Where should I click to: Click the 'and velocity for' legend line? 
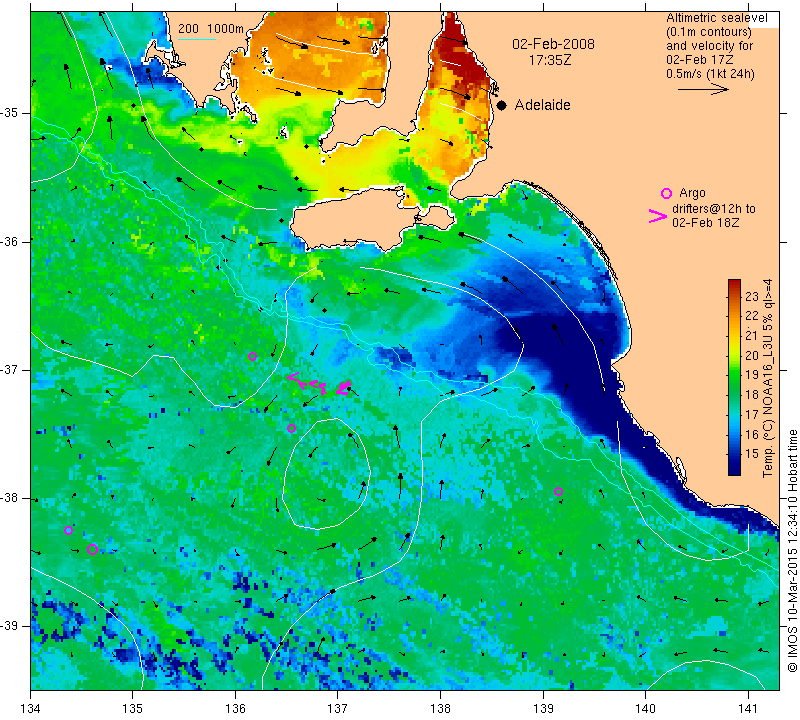[709, 46]
